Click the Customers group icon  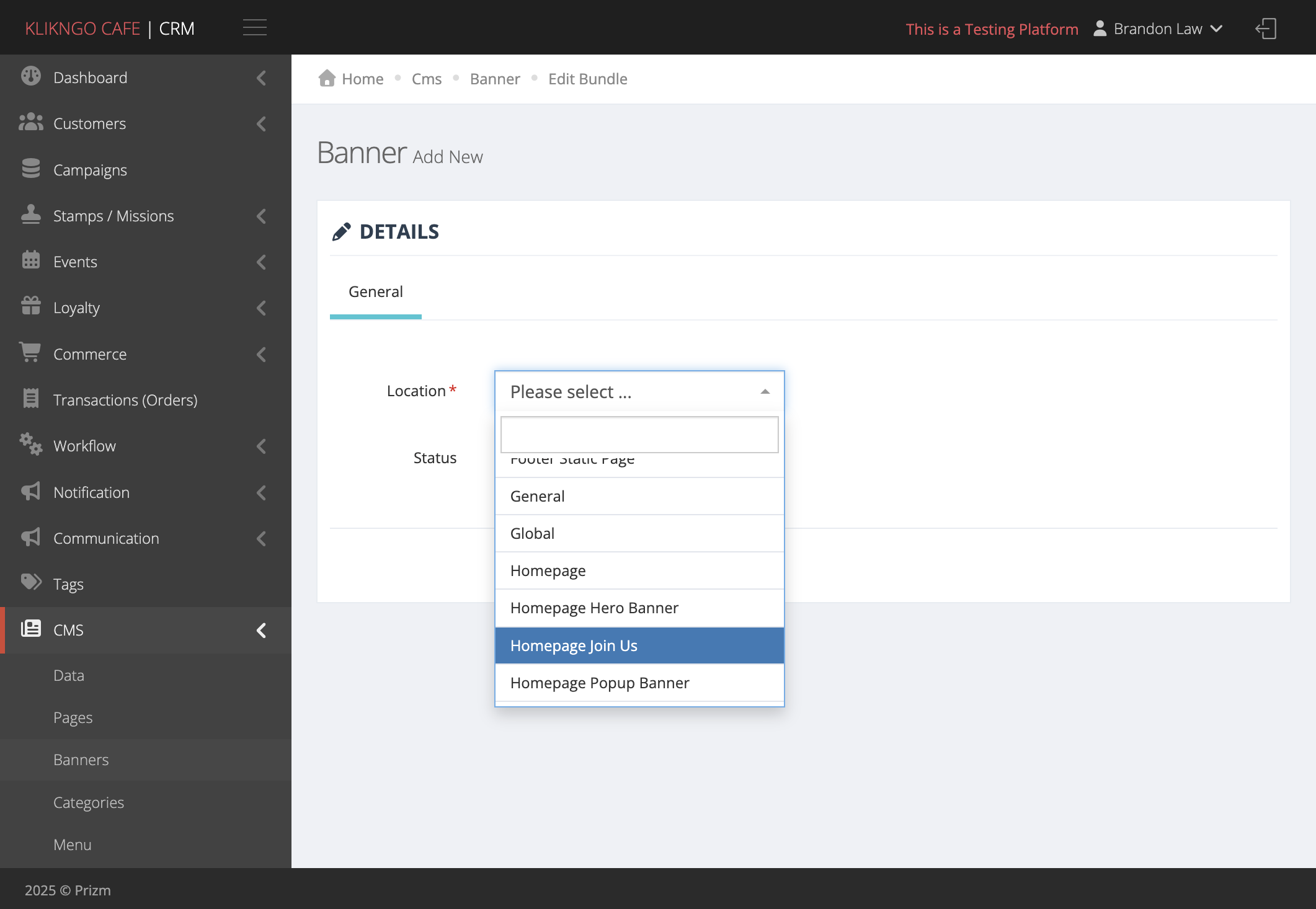tap(31, 123)
